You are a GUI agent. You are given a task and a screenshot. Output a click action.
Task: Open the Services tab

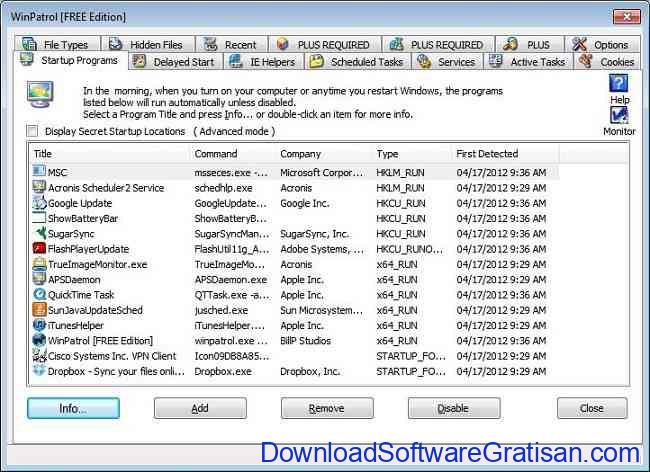click(448, 62)
